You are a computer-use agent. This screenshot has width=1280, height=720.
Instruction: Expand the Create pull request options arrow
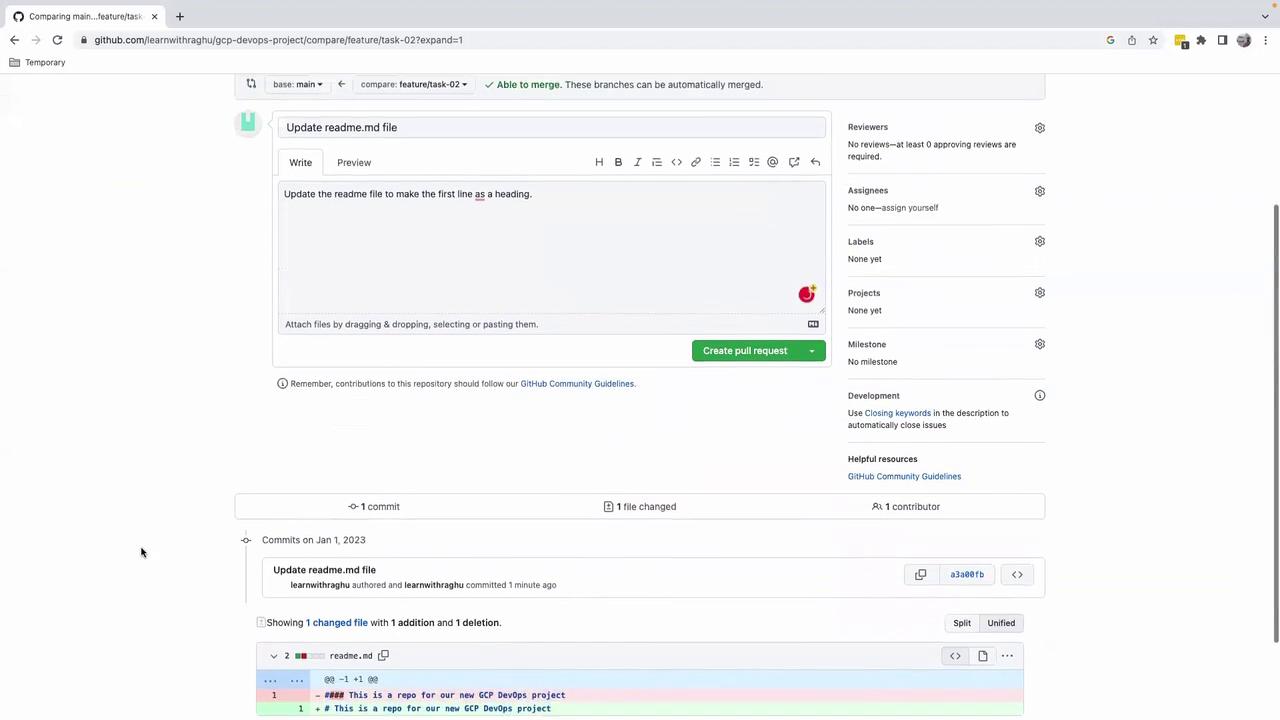click(x=812, y=351)
